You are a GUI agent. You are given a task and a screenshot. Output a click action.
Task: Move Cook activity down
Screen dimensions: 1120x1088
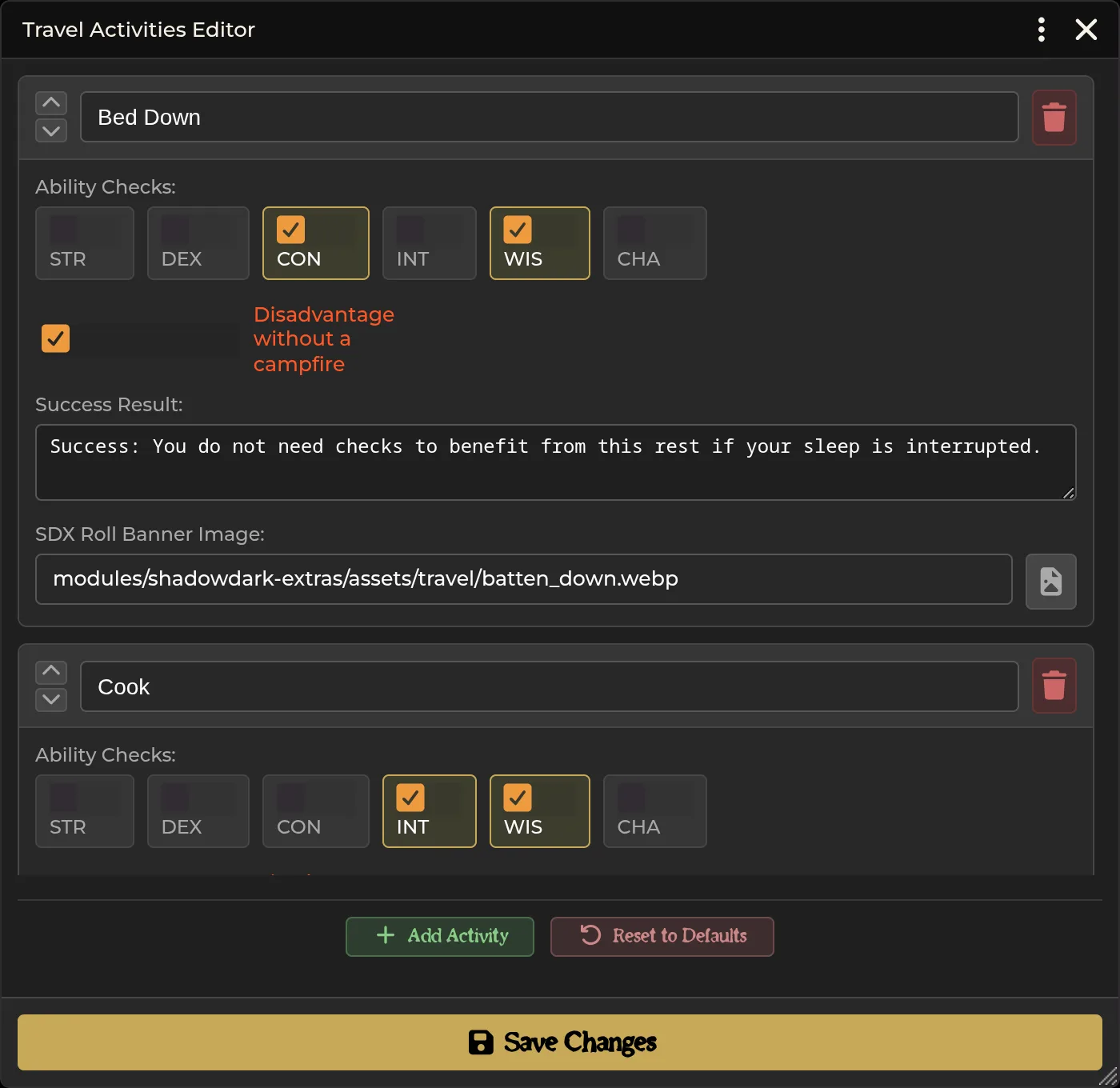pos(51,699)
